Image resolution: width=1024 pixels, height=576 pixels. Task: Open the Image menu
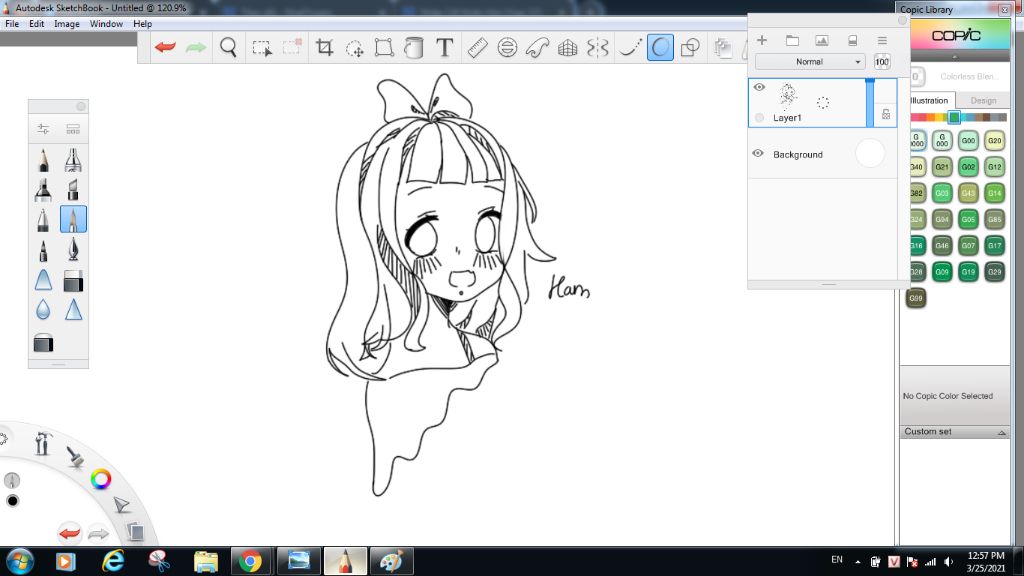pyautogui.click(x=67, y=24)
